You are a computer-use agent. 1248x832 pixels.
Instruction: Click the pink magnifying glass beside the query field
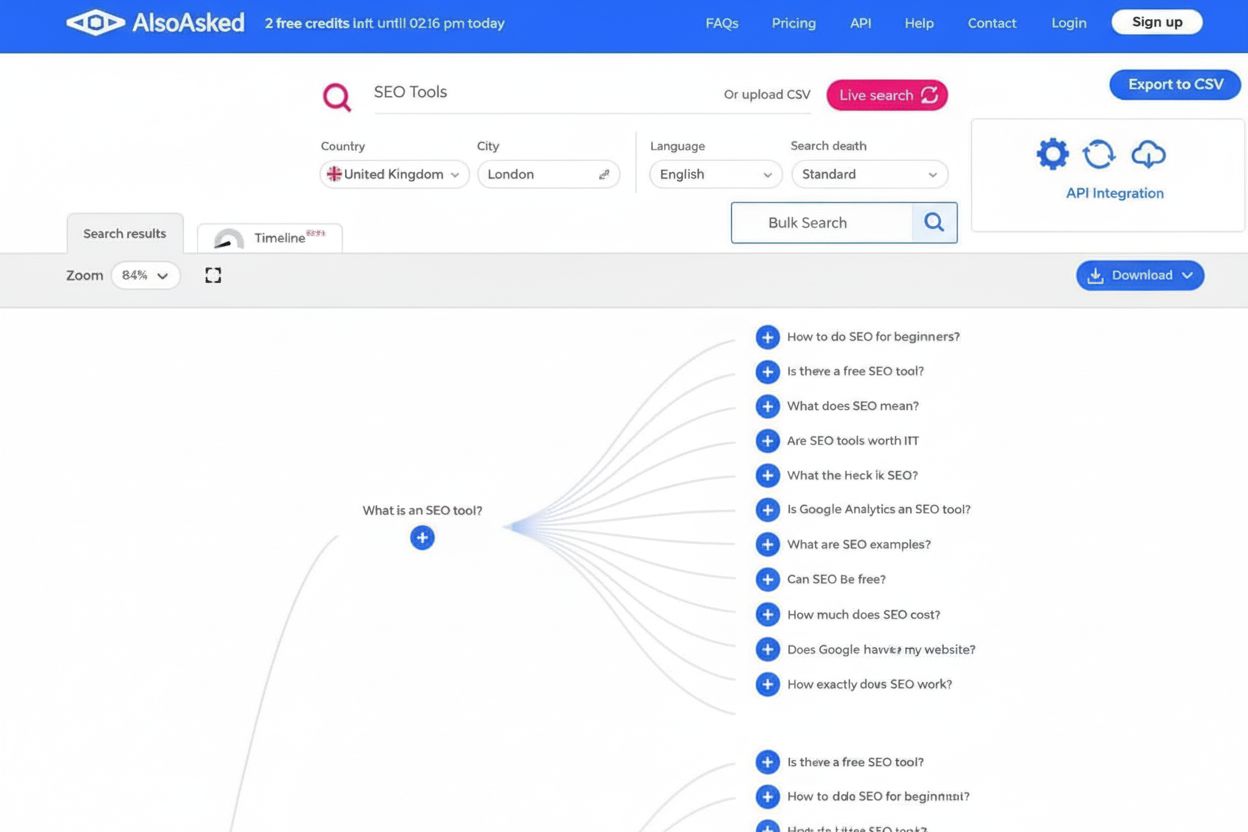tap(336, 95)
